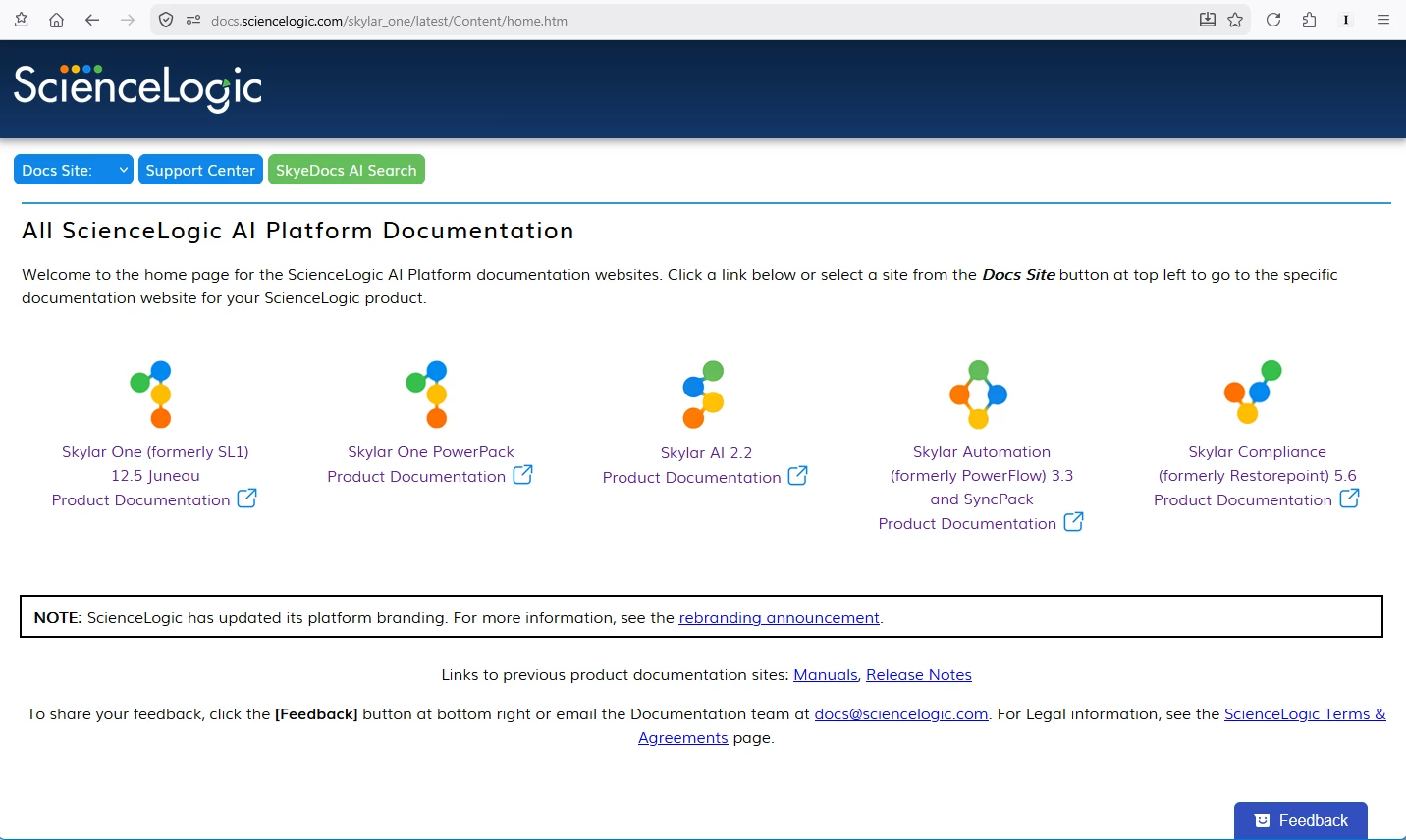Open the browser hamburger menu
The width and height of the screenshot is (1406, 840).
[1382, 20]
